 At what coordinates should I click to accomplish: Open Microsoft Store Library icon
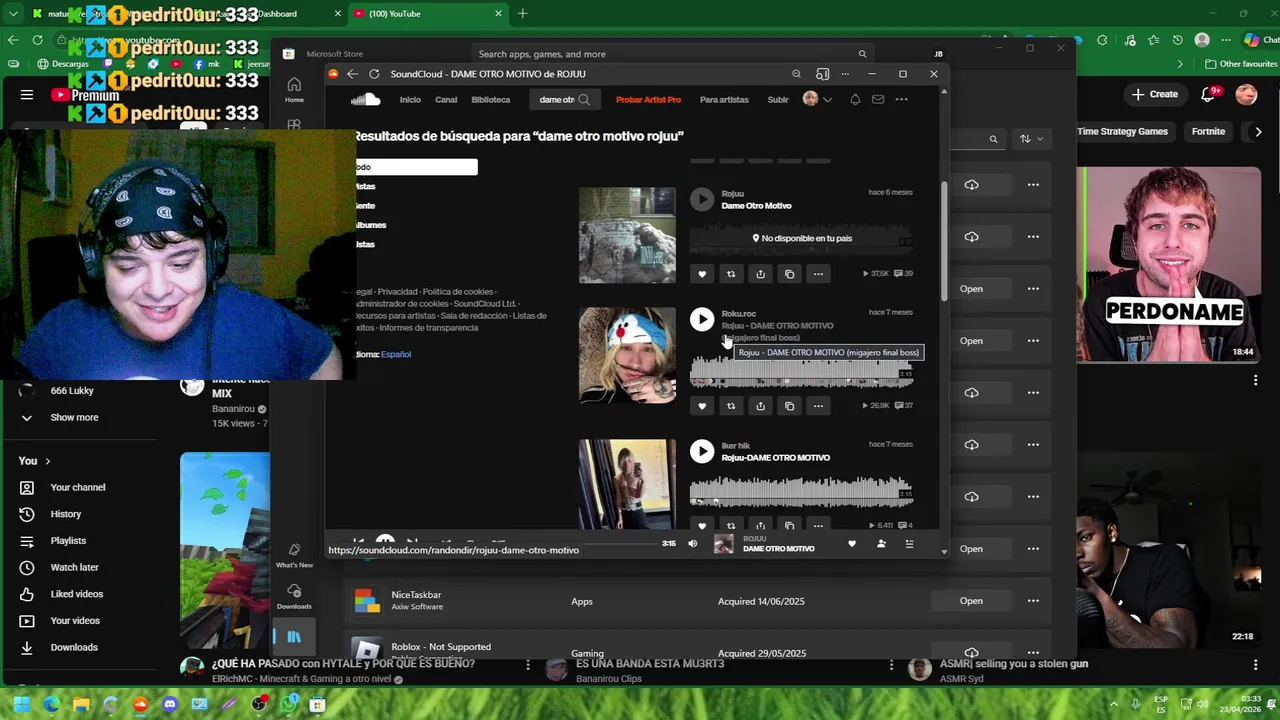294,637
